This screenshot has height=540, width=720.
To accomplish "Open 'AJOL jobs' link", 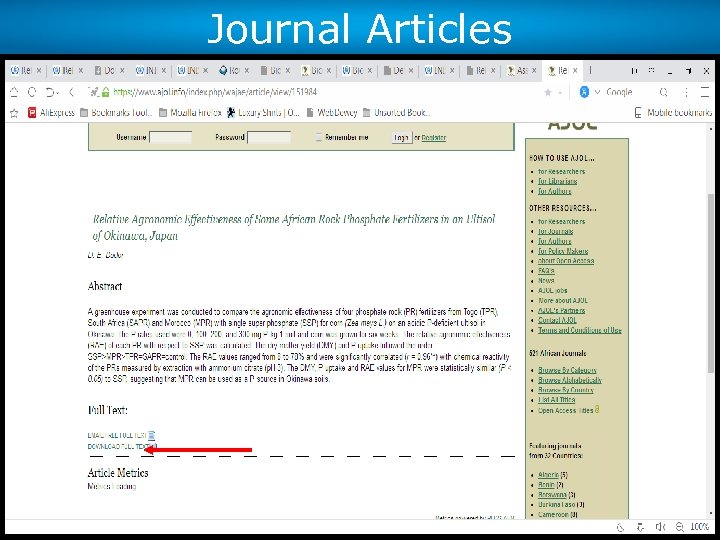I will point(553,290).
